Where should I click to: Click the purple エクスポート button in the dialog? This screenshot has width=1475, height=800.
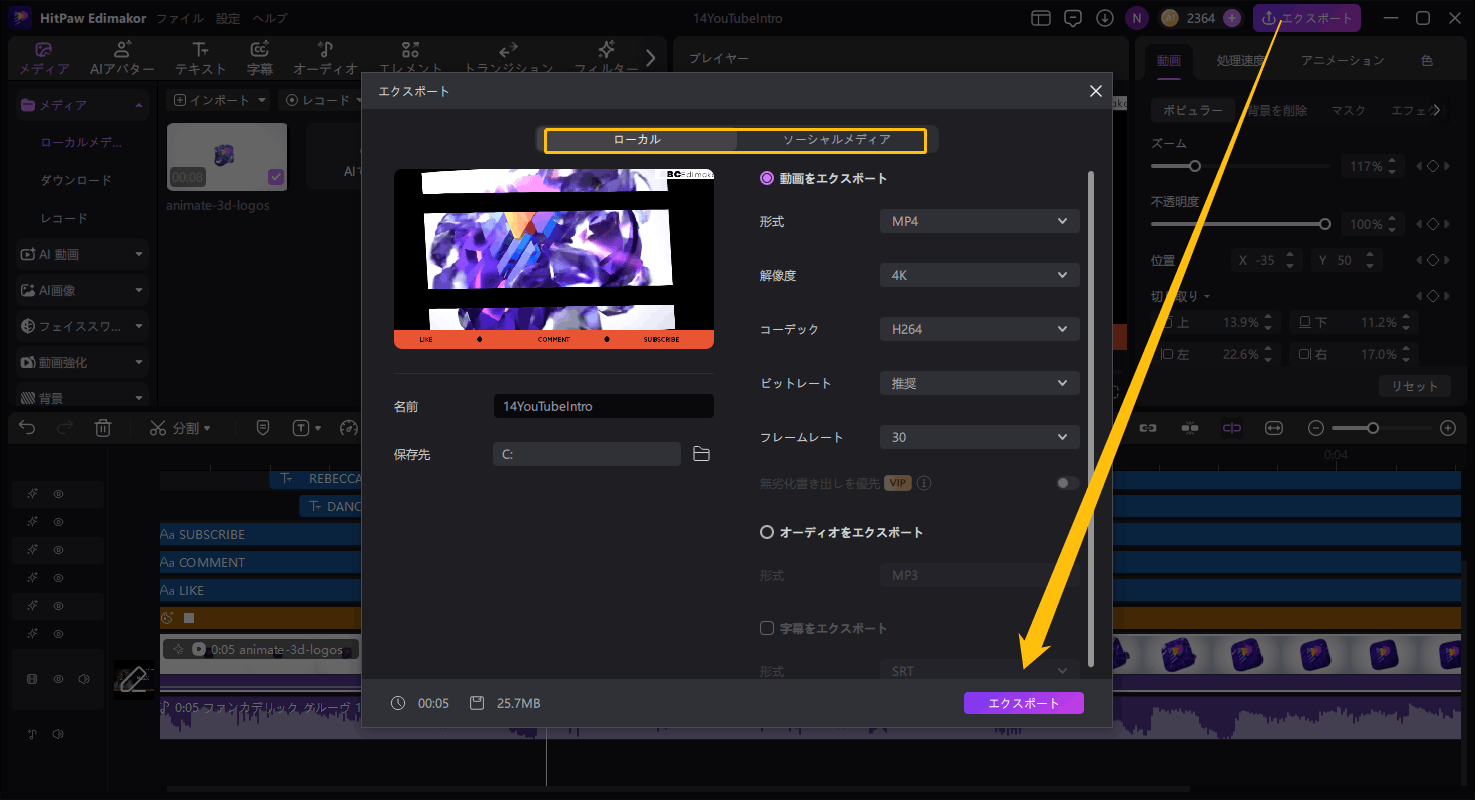pyautogui.click(x=1023, y=703)
